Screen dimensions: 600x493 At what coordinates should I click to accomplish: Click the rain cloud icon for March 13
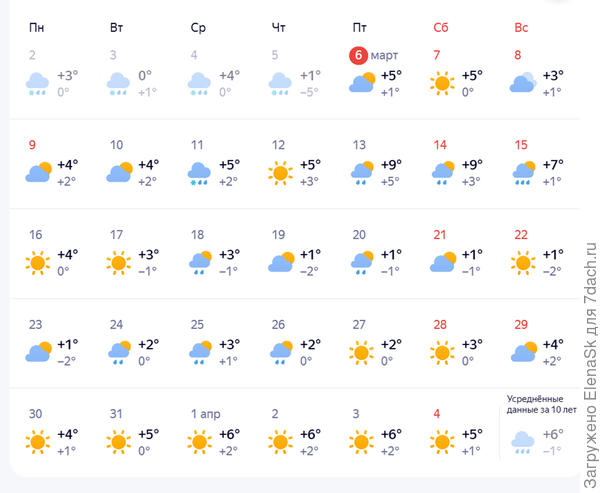pyautogui.click(x=362, y=173)
